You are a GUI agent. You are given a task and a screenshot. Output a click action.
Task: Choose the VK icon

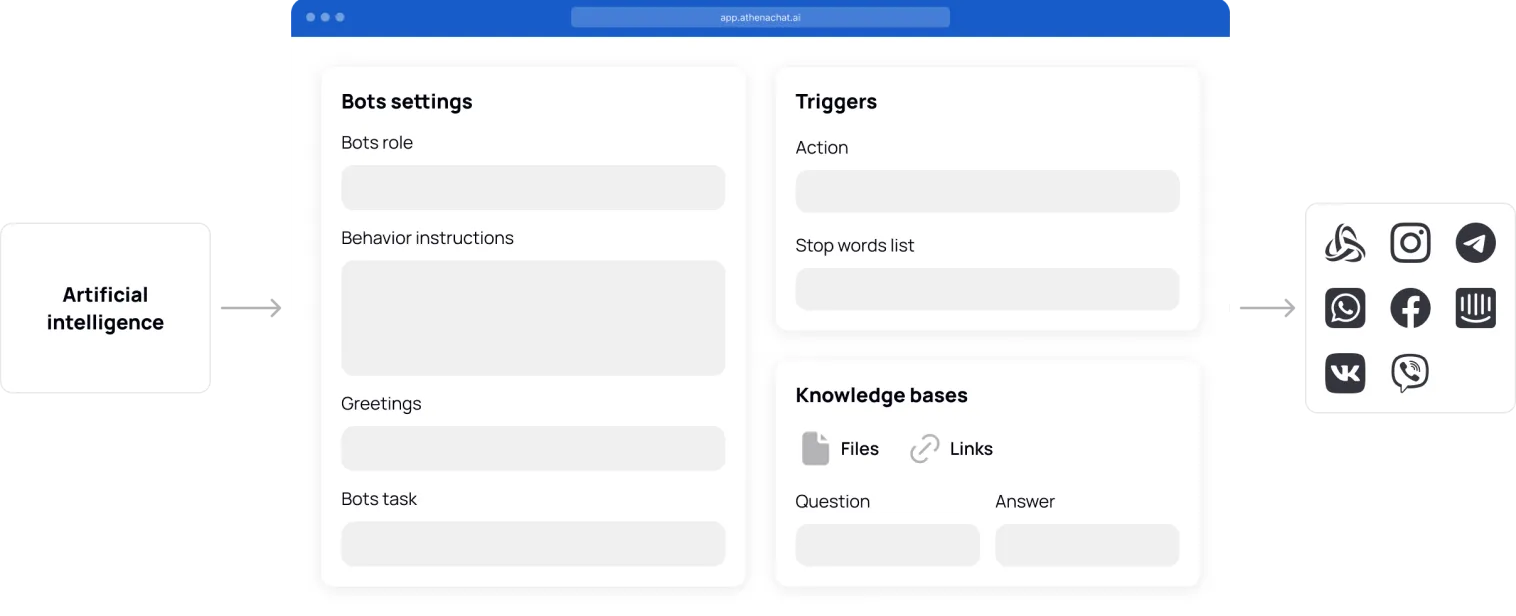pyautogui.click(x=1345, y=373)
